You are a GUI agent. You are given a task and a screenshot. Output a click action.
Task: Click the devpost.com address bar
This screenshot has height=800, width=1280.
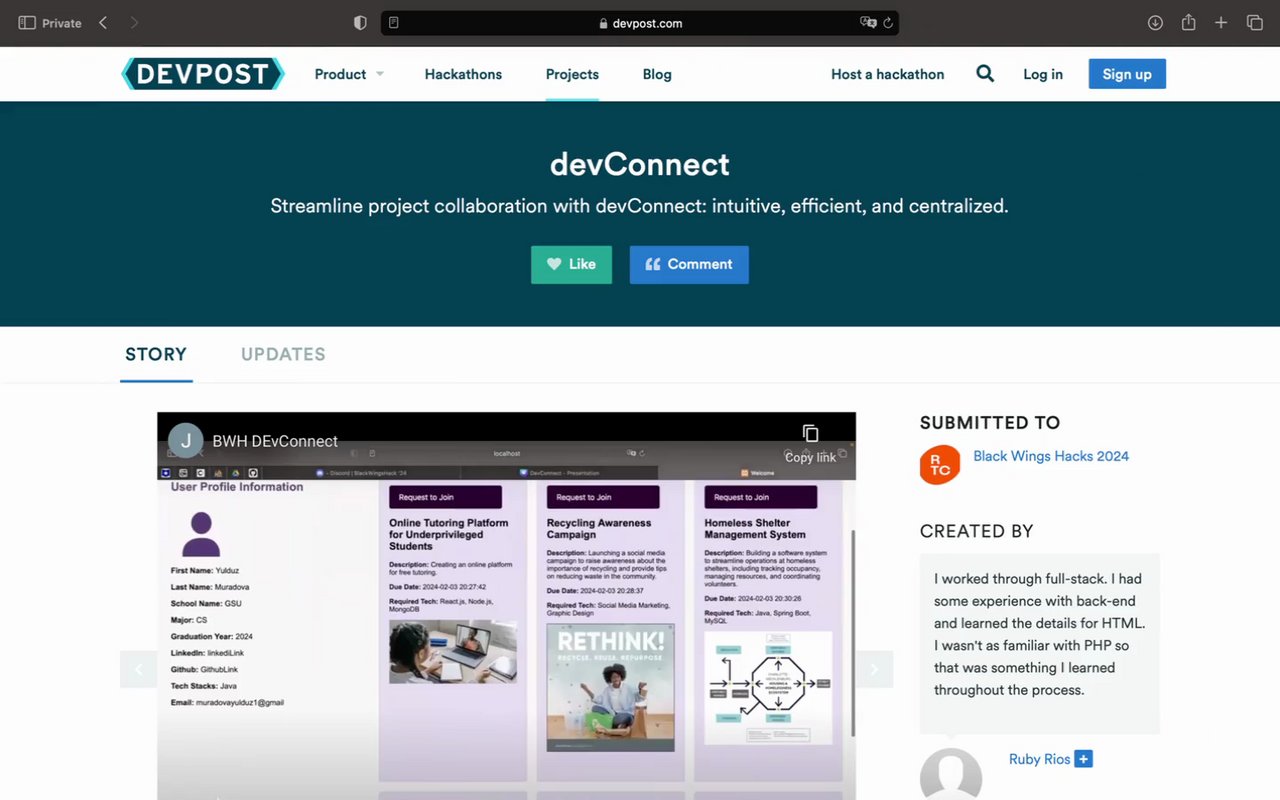tap(640, 23)
